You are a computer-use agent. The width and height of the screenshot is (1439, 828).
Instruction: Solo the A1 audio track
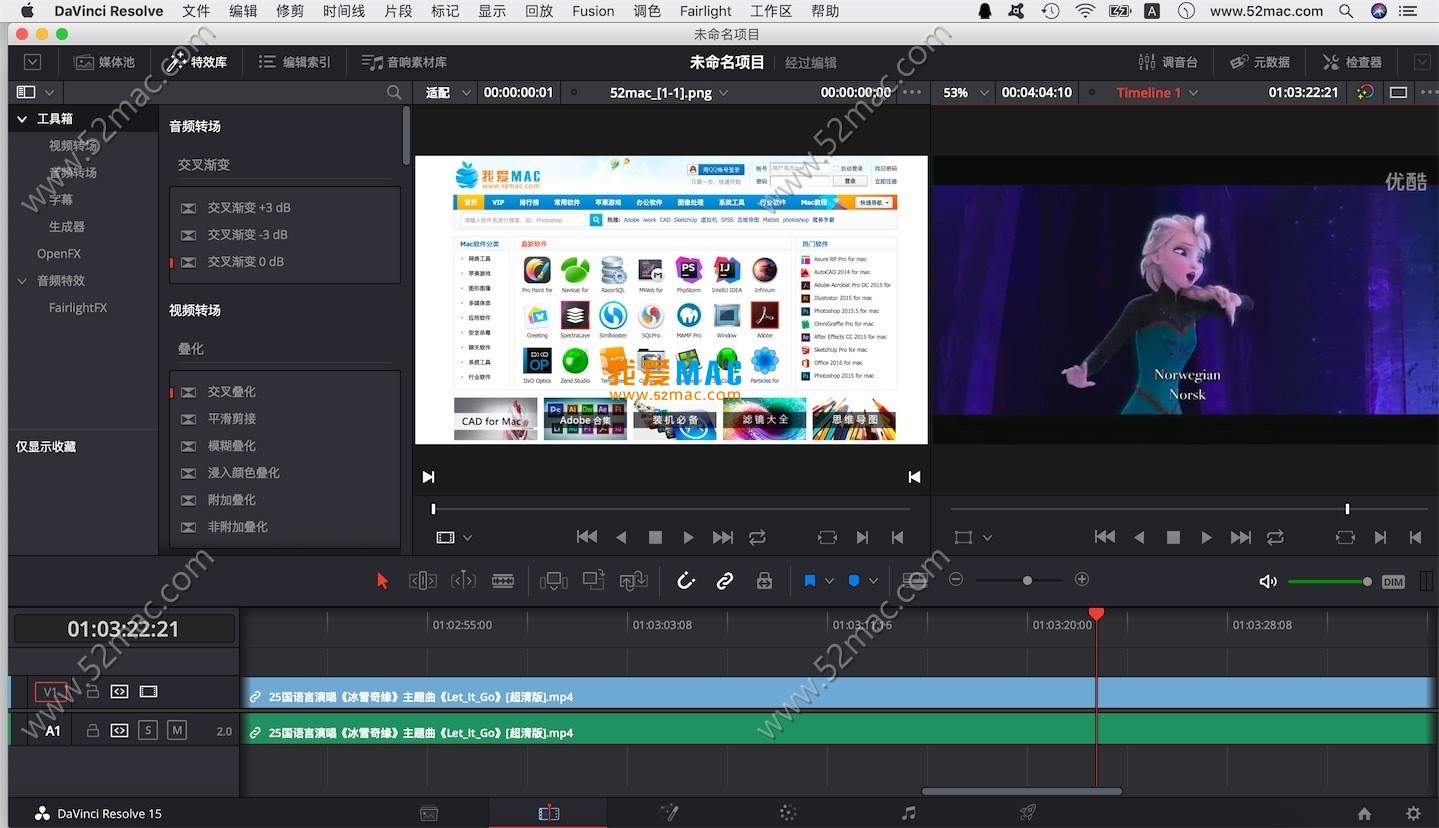point(148,731)
